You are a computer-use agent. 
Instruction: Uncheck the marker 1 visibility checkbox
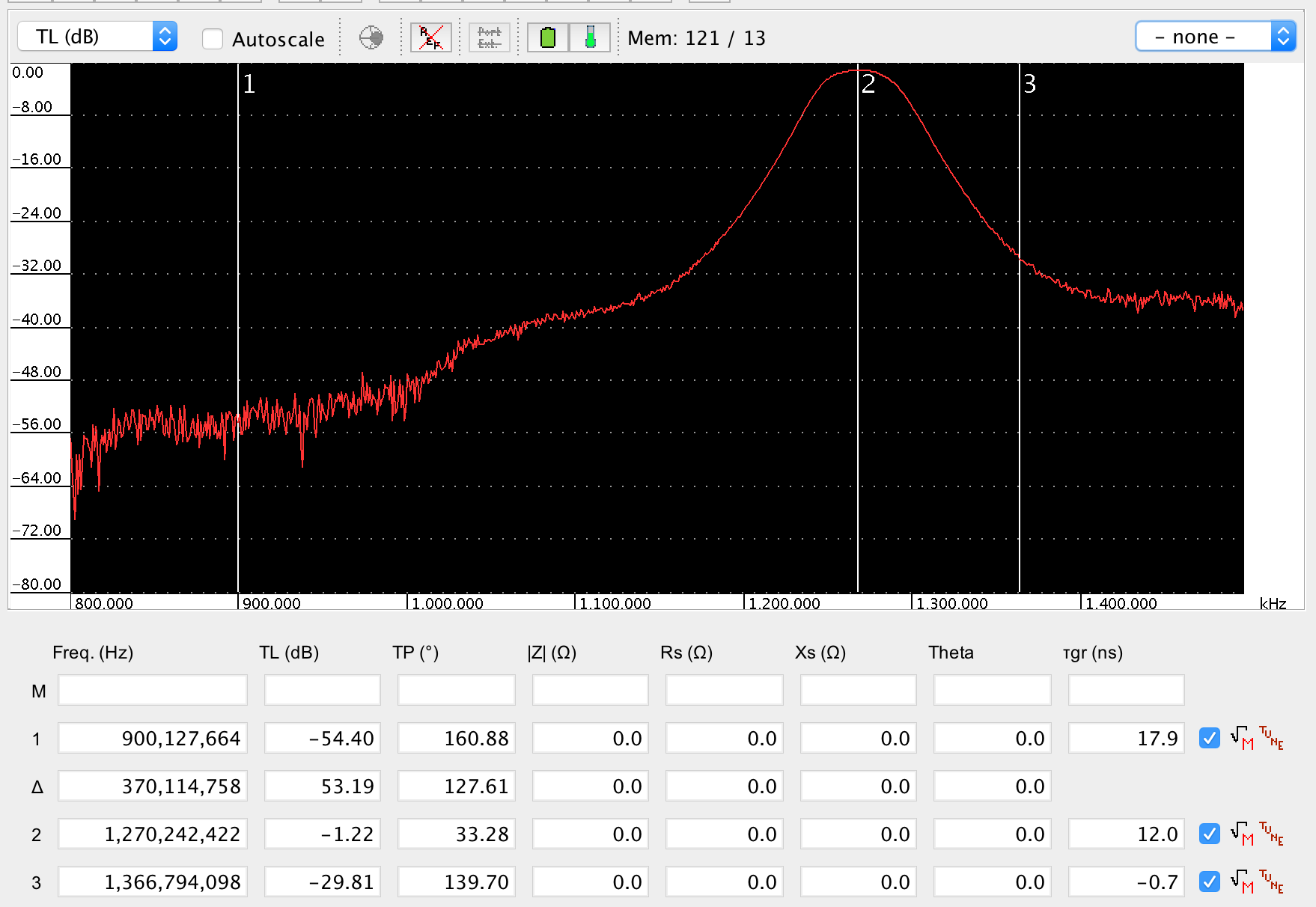(x=1209, y=739)
